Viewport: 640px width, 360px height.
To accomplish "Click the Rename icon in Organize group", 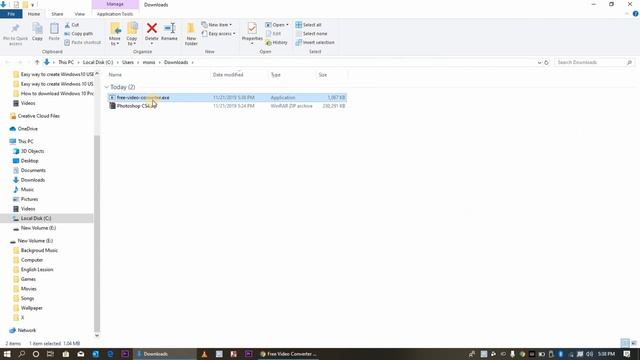I will (x=169, y=29).
